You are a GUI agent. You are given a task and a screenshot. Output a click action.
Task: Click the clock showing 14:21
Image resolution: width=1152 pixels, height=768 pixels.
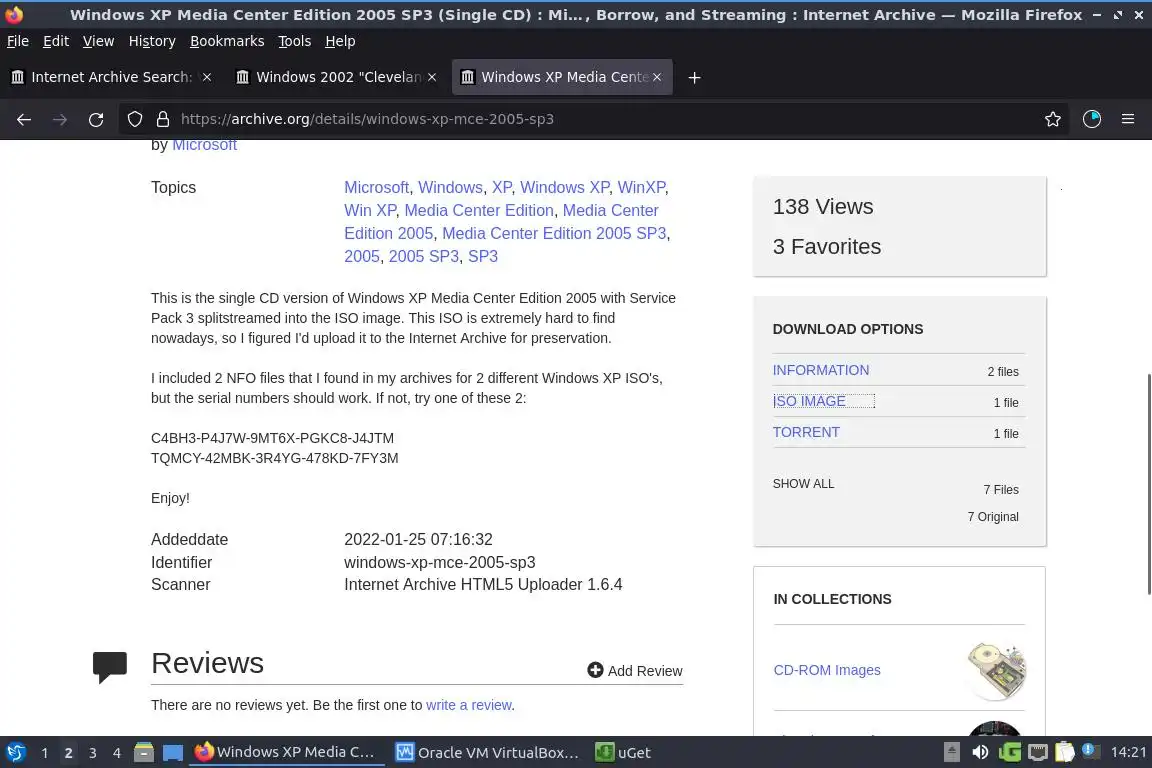coord(1128,752)
